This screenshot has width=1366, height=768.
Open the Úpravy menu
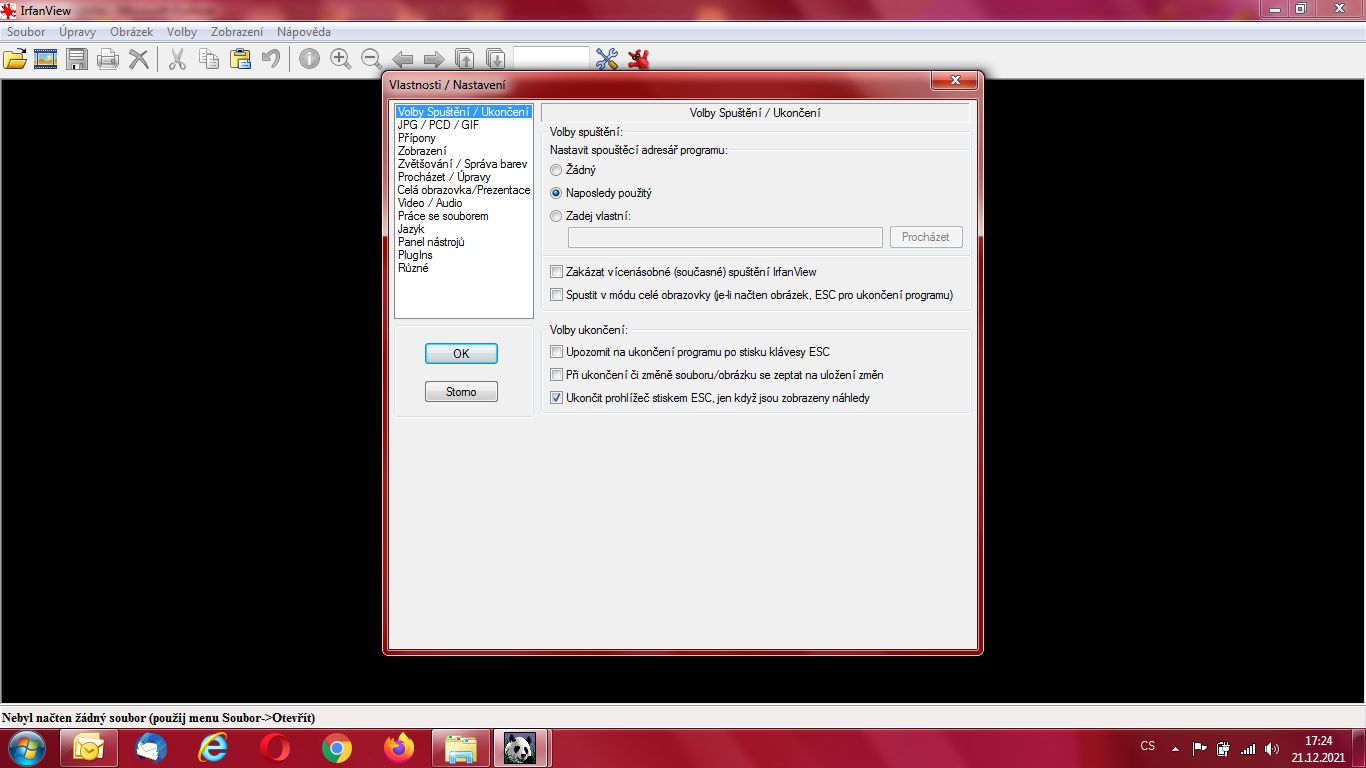coord(77,32)
